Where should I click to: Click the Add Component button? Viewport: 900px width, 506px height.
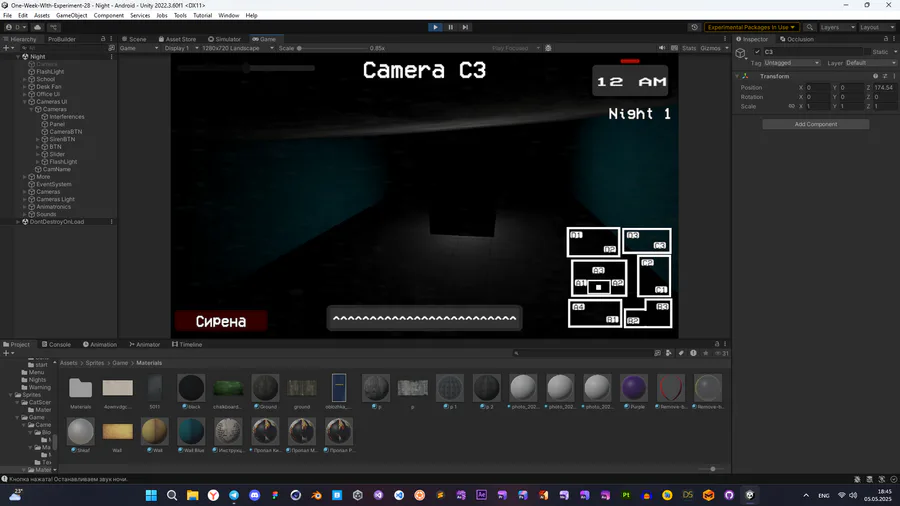coord(816,124)
